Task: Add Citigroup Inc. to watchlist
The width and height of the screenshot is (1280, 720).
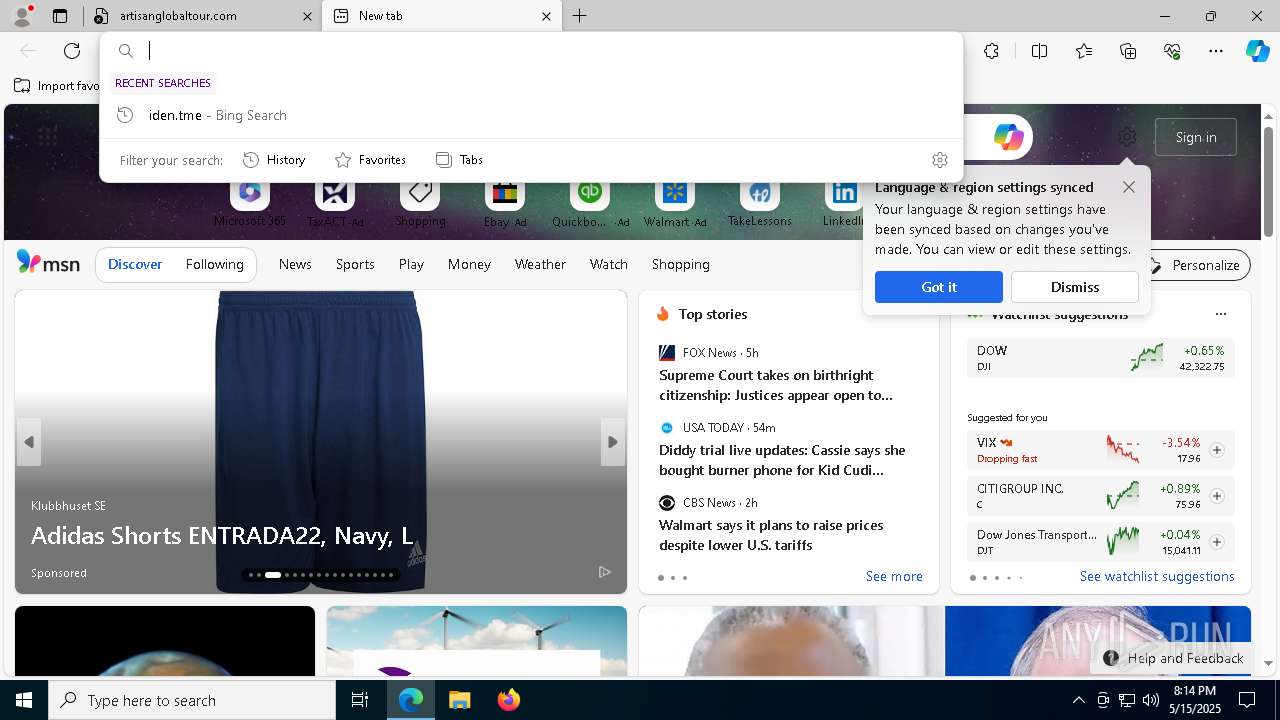Action: click(1216, 496)
